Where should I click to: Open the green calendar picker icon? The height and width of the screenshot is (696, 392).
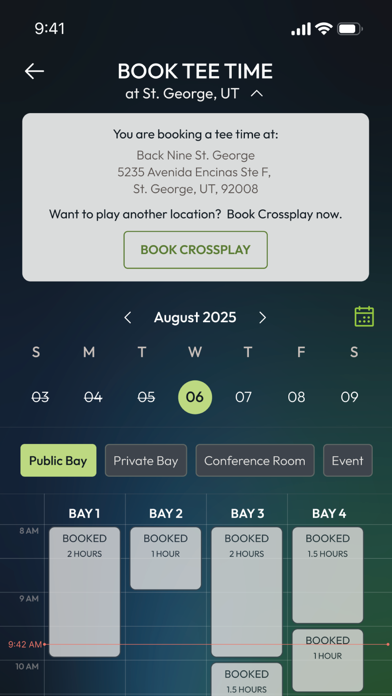coord(364,316)
